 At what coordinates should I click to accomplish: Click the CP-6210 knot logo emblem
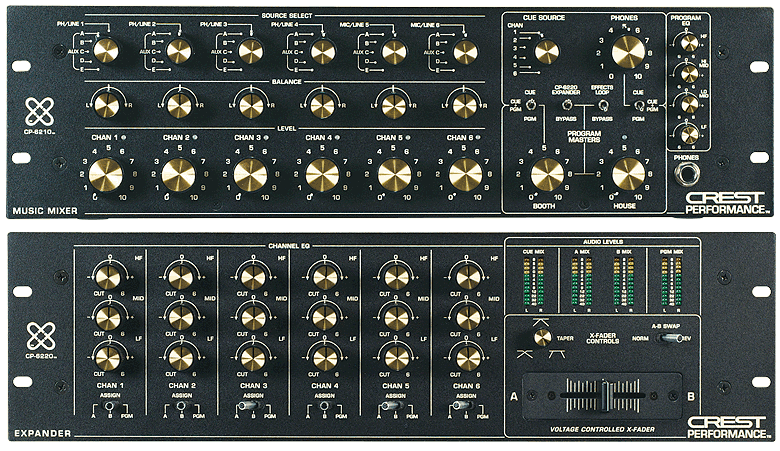click(40, 111)
